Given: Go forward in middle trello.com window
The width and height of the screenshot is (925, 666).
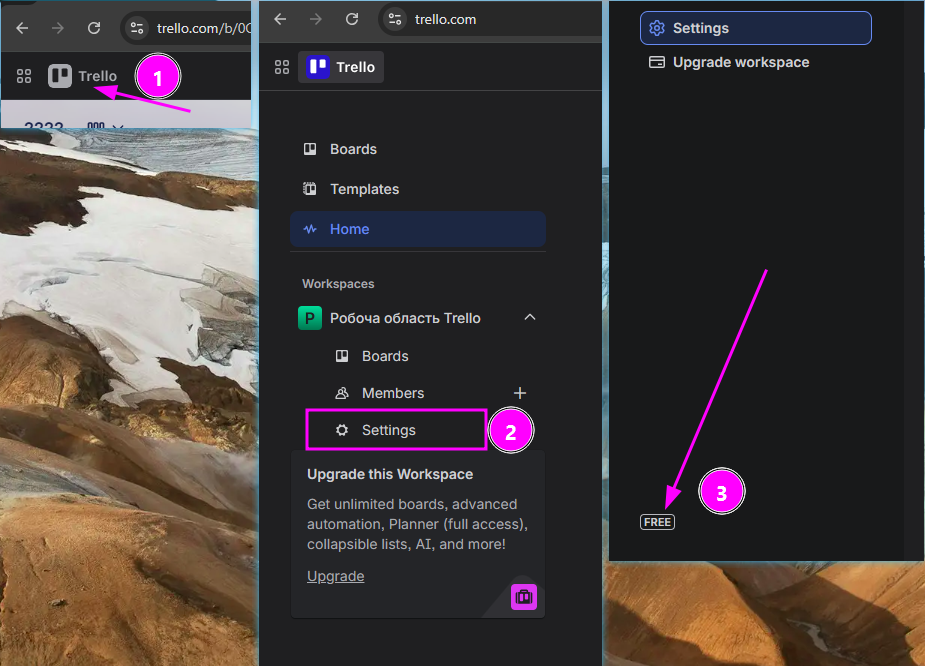Looking at the screenshot, I should [316, 19].
